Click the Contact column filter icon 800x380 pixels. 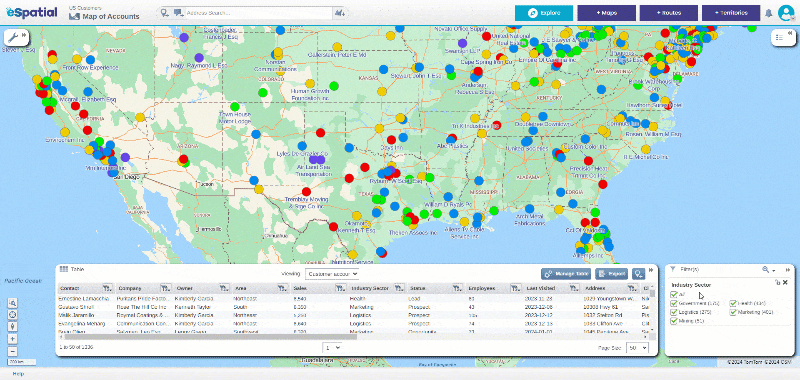(x=108, y=288)
